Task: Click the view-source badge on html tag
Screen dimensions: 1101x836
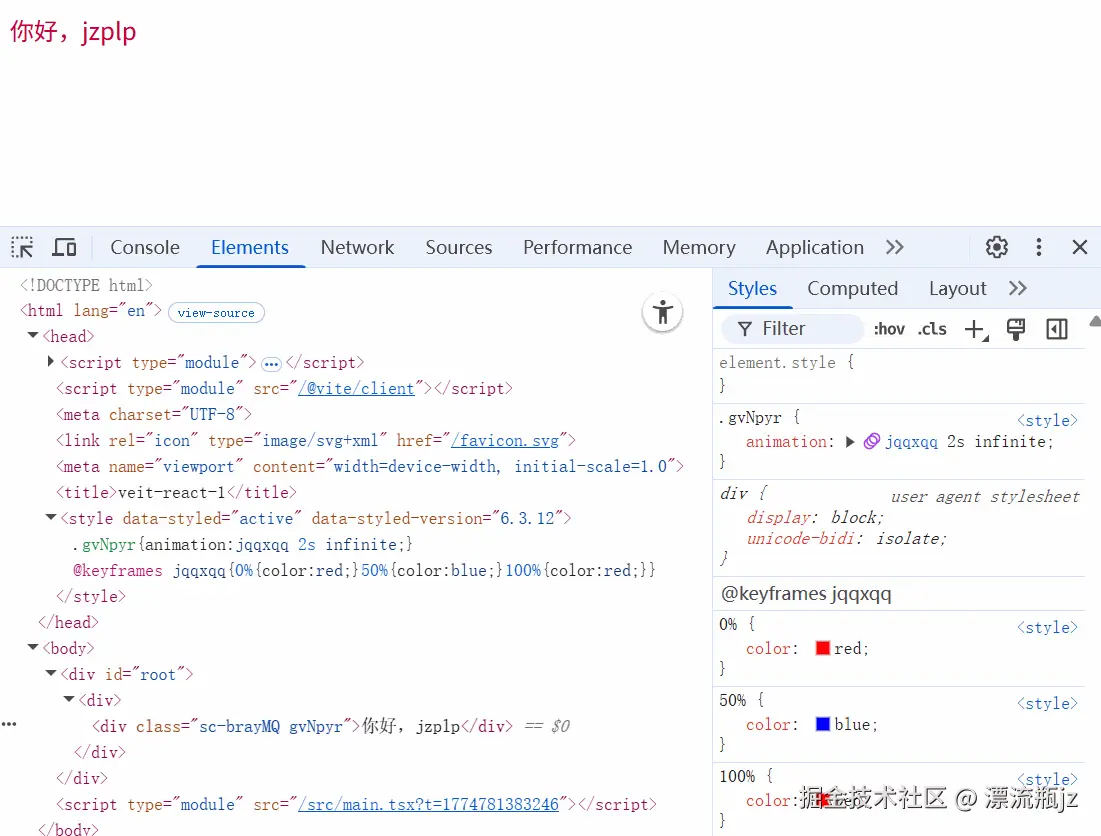Action: (x=216, y=312)
